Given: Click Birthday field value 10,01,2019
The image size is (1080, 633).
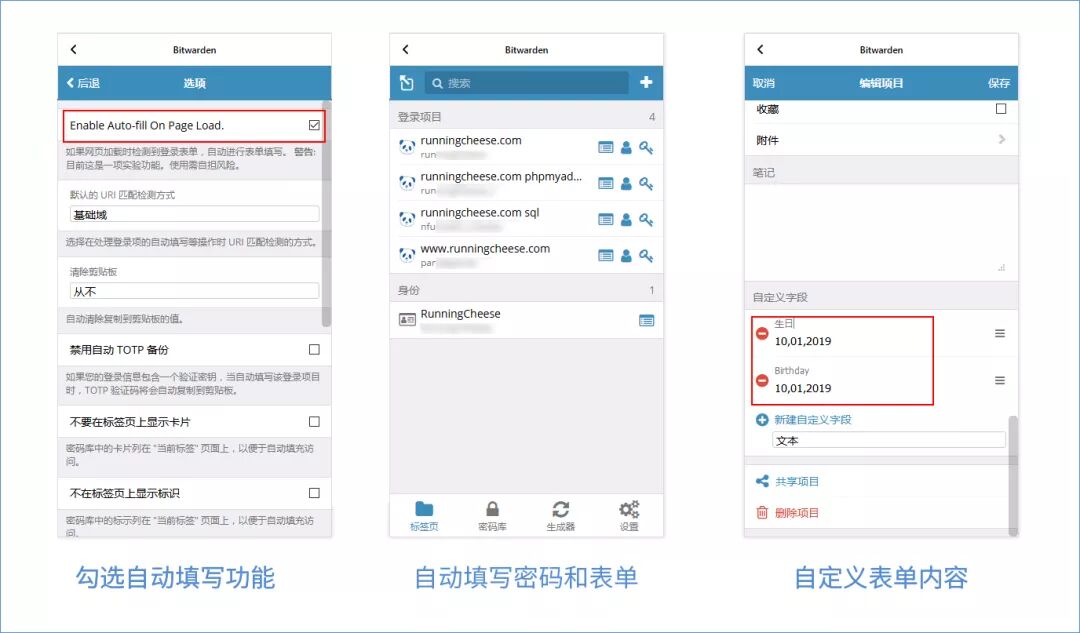Looking at the screenshot, I should tap(803, 388).
